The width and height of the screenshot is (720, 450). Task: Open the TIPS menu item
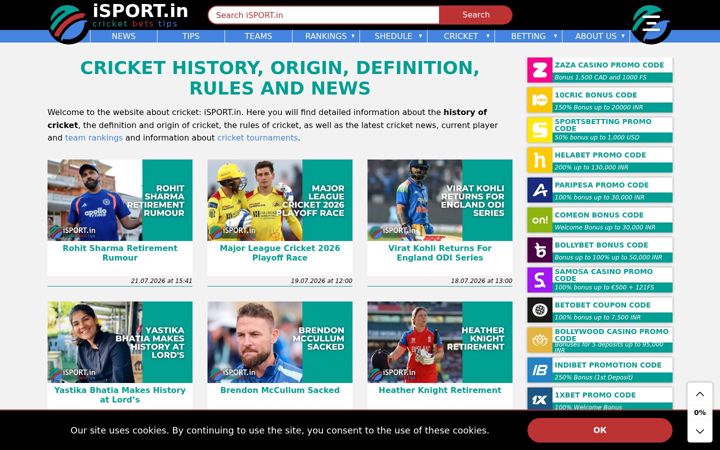tap(191, 36)
